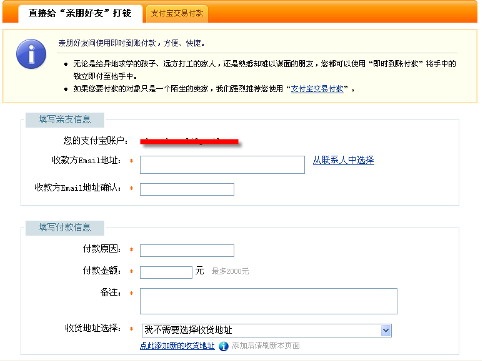Screen dimensions: 482x361
Task: Click the 付款金额 amount field
Action: (x=166, y=272)
